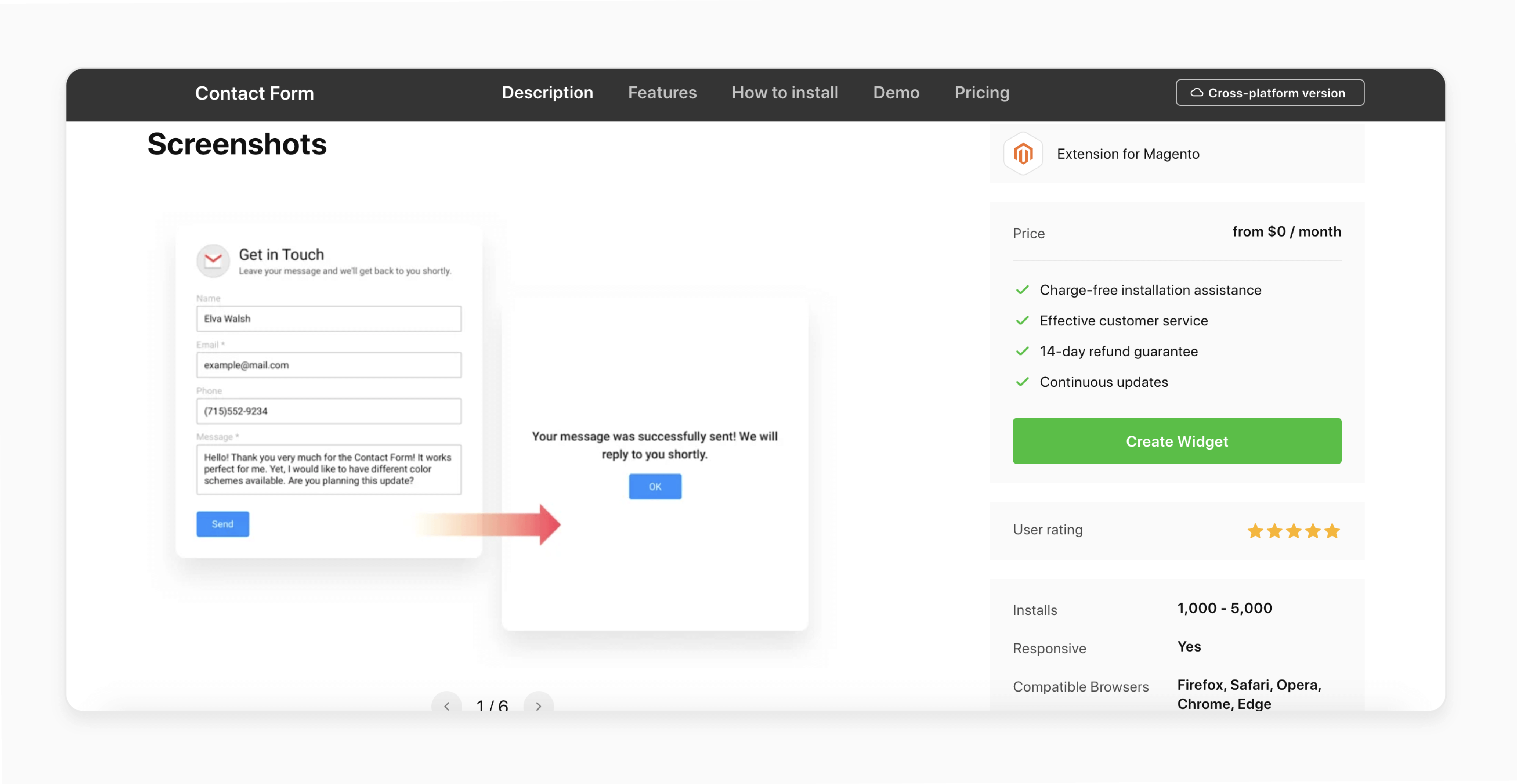Click the Responsive 'Yes' value
Image resolution: width=1517 pixels, height=784 pixels.
pyautogui.click(x=1189, y=646)
